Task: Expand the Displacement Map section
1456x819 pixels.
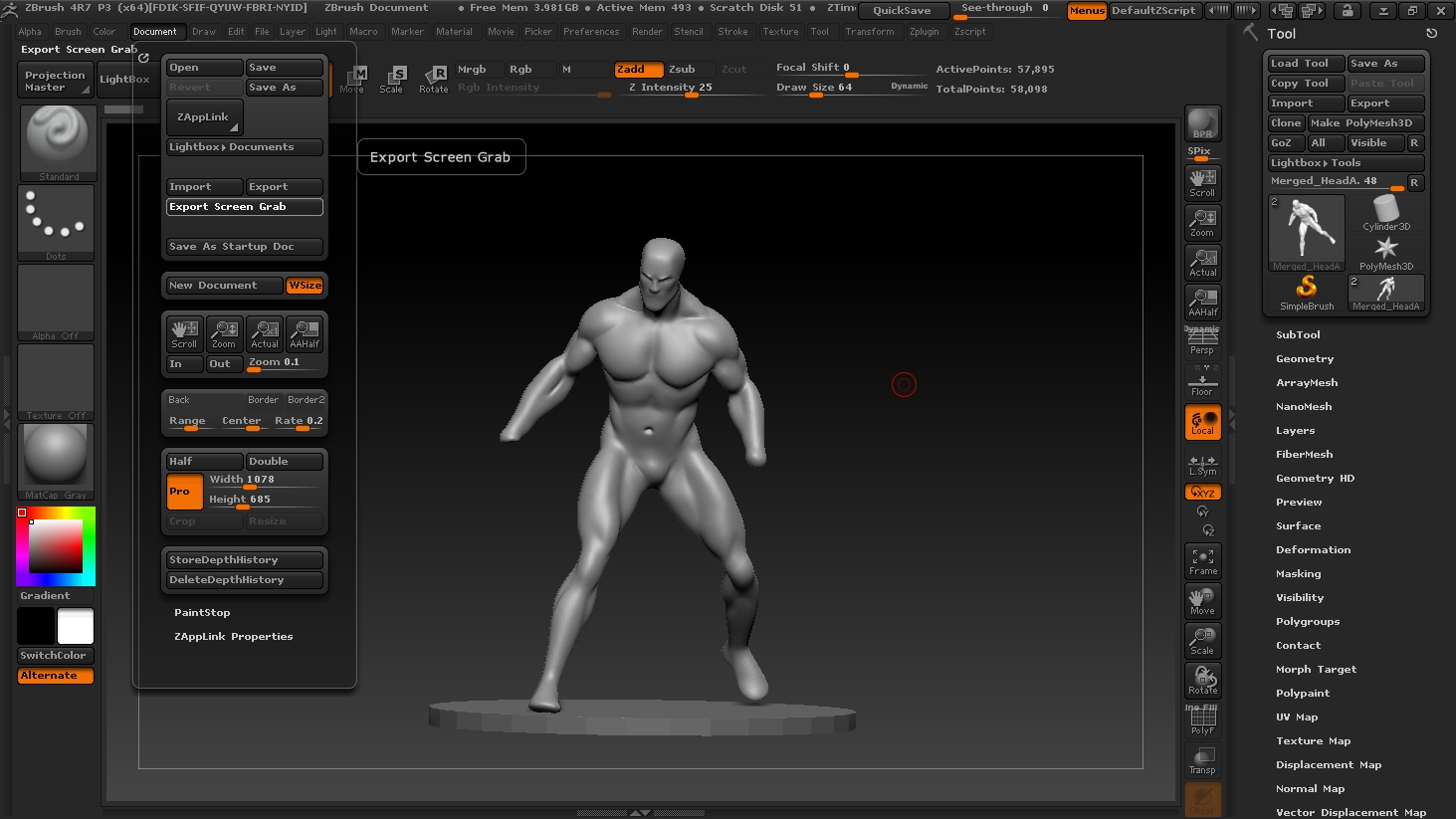Action: [x=1329, y=765]
